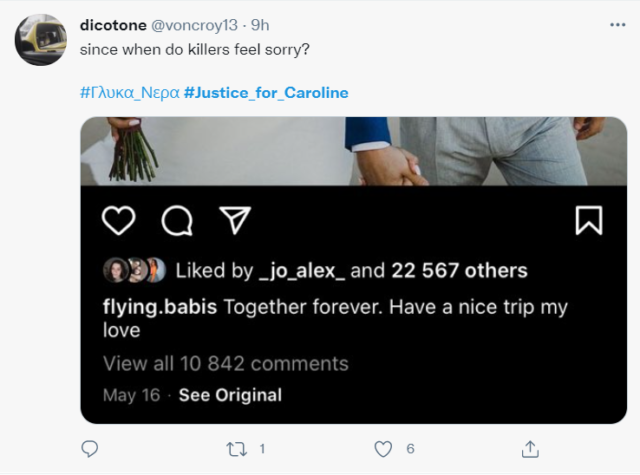The image size is (640, 475).
Task: Like the tweet with heart icon
Action: (383, 449)
